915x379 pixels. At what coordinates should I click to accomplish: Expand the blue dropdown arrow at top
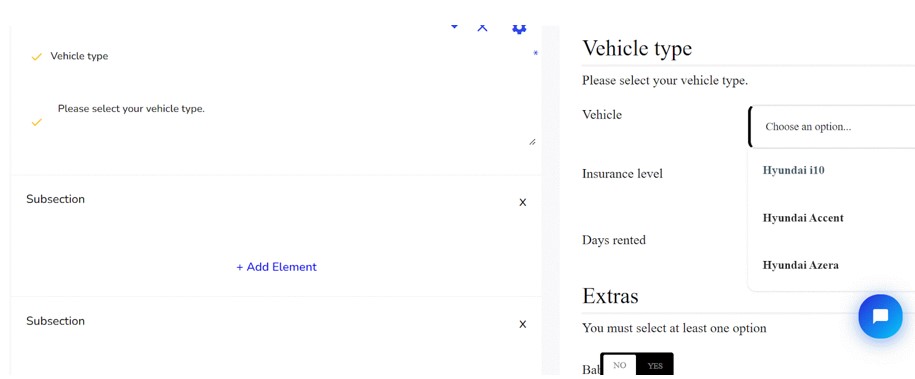tap(455, 27)
